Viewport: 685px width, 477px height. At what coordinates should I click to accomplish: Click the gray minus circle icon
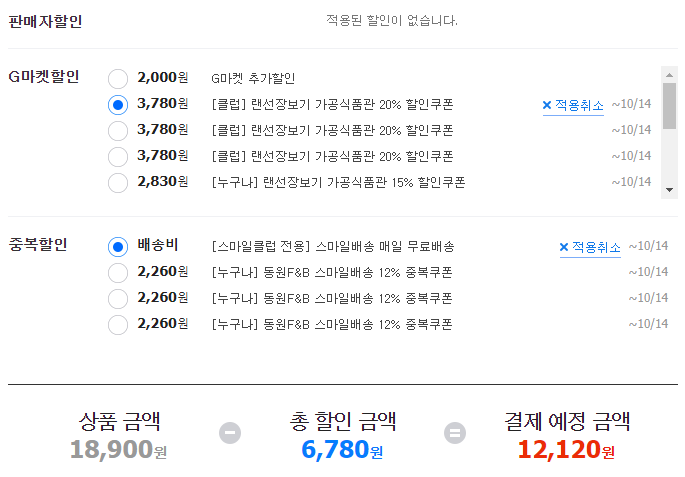230,433
